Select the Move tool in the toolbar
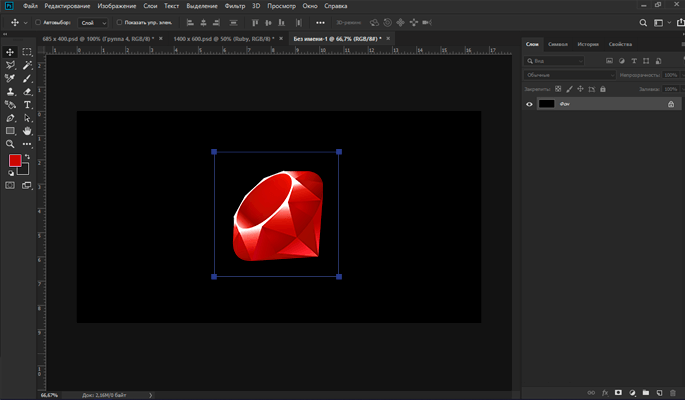Image resolution: width=685 pixels, height=400 pixels. click(x=10, y=51)
